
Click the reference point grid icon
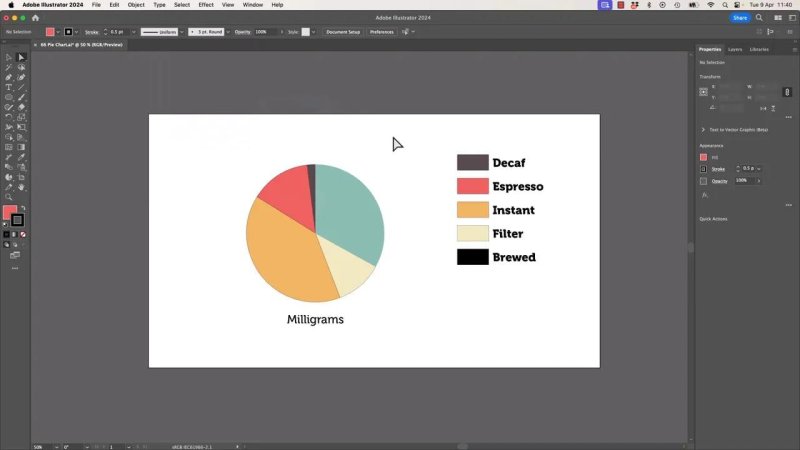(704, 92)
